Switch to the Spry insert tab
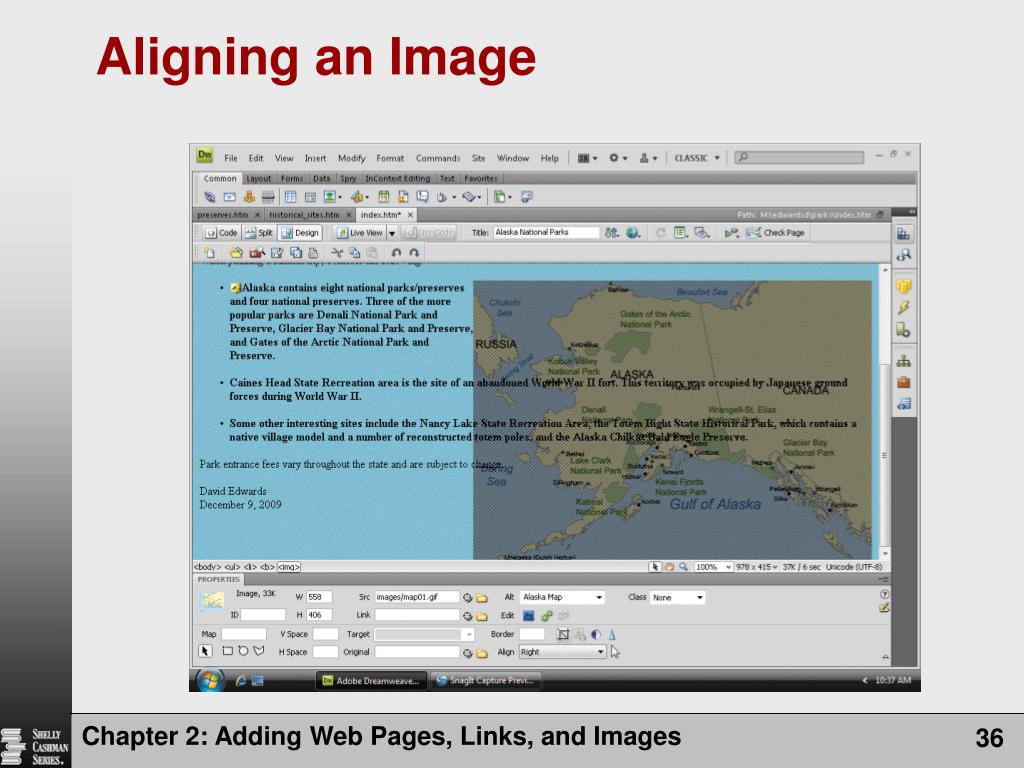The width and height of the screenshot is (1024, 768). 348,178
